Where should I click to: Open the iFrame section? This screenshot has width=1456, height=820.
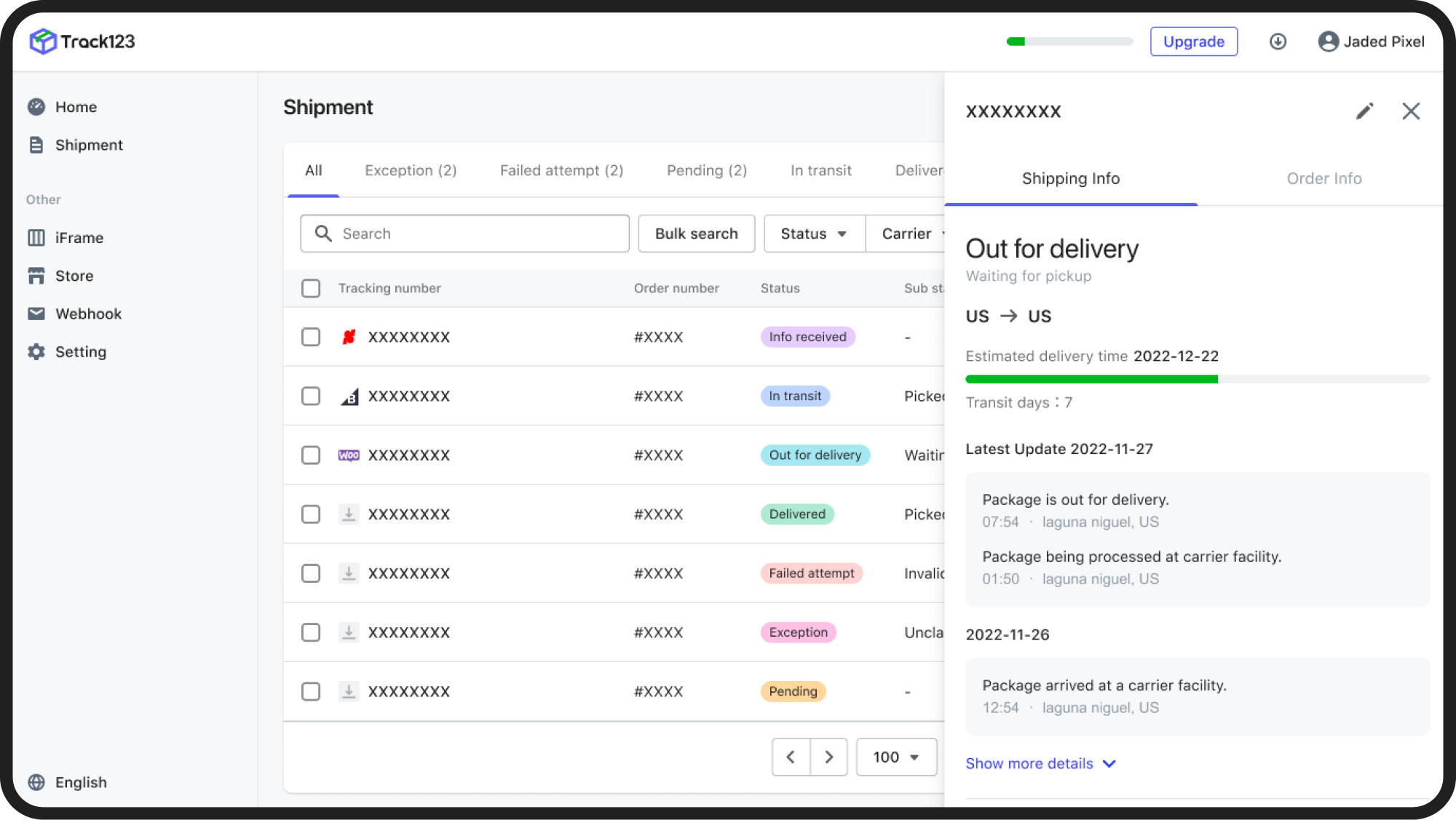tap(79, 237)
